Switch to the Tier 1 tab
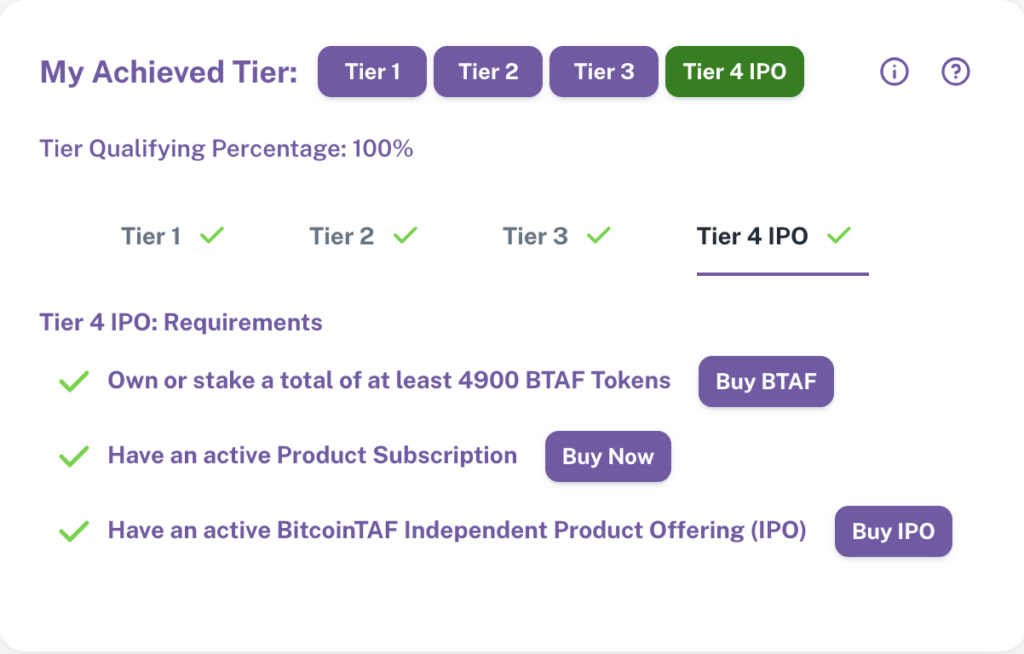Screen dimensions: 1024x654 click(172, 237)
